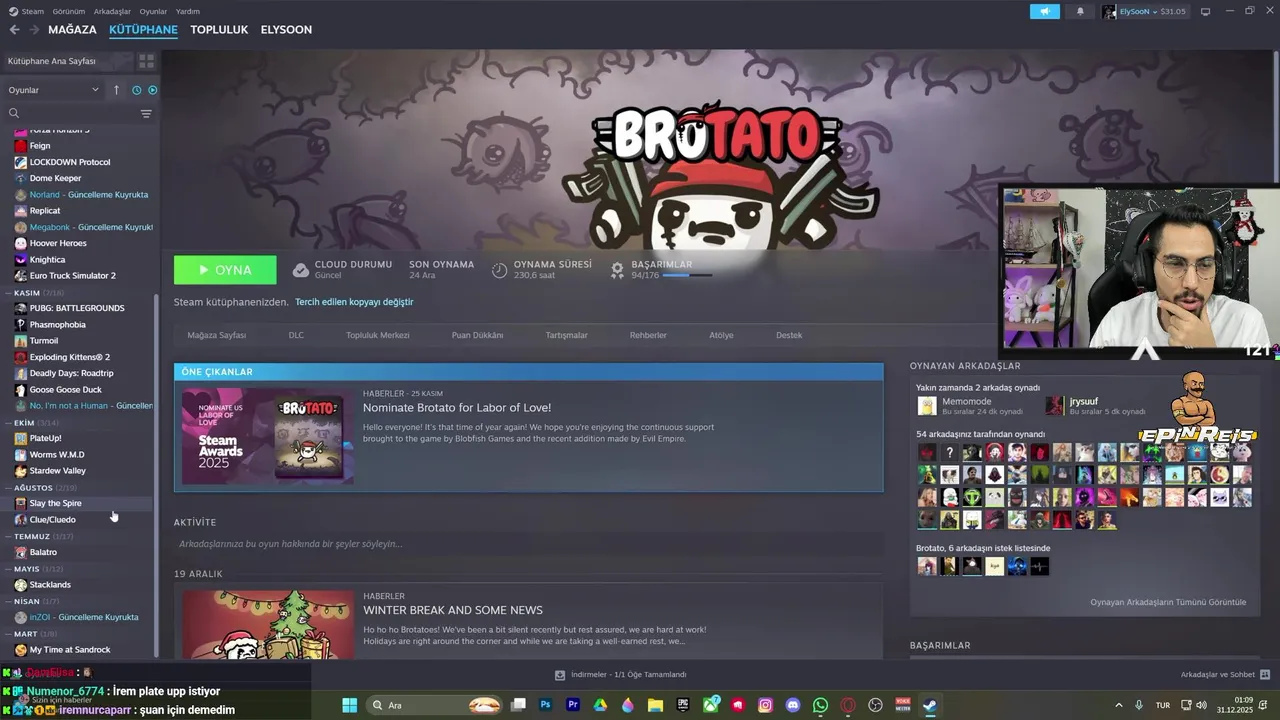Image resolution: width=1280 pixels, height=720 pixels.
Task: Open the megaphone announcements button
Action: coord(1044,11)
